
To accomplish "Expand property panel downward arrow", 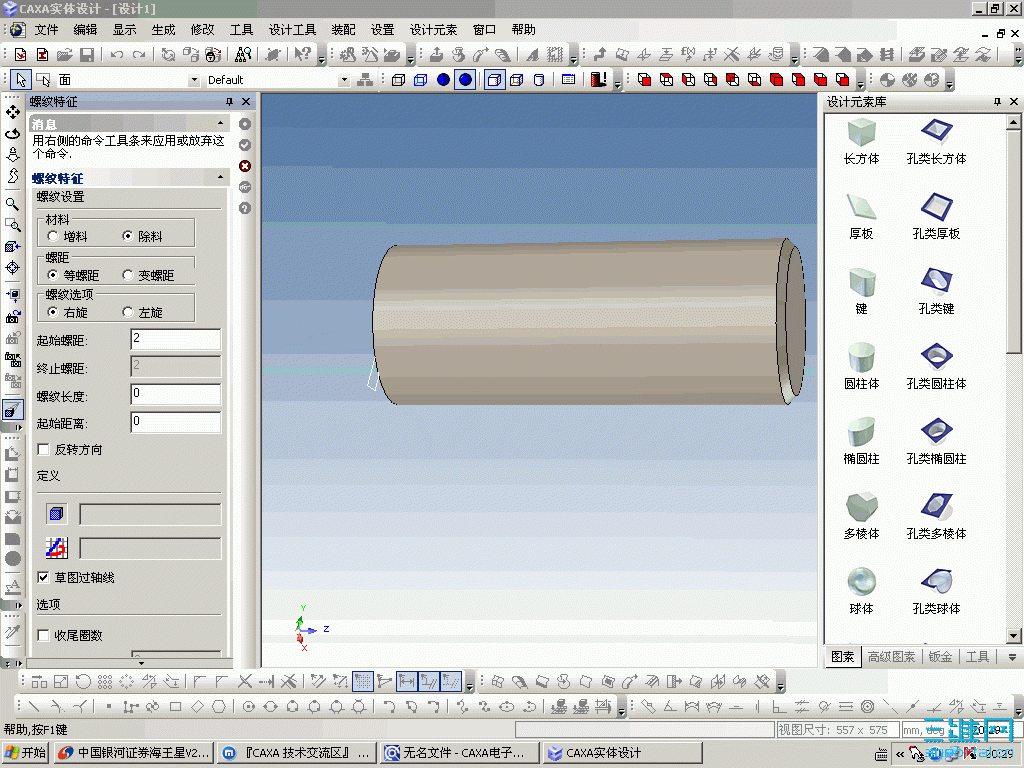I will [141, 663].
